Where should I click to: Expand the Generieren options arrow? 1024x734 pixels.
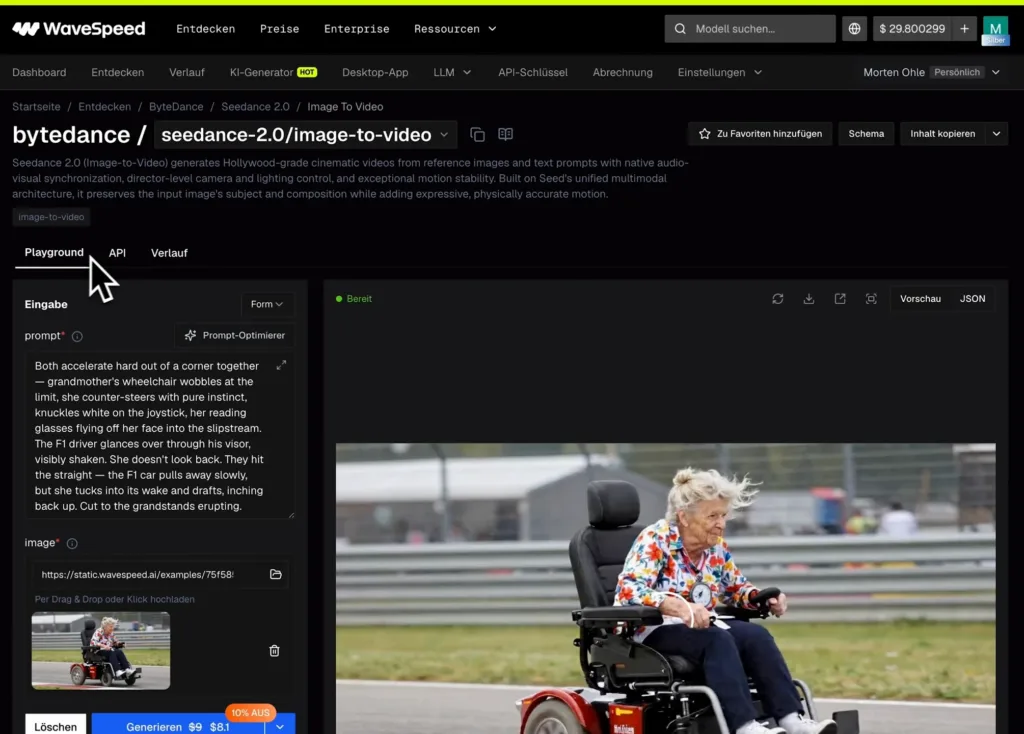(280, 727)
